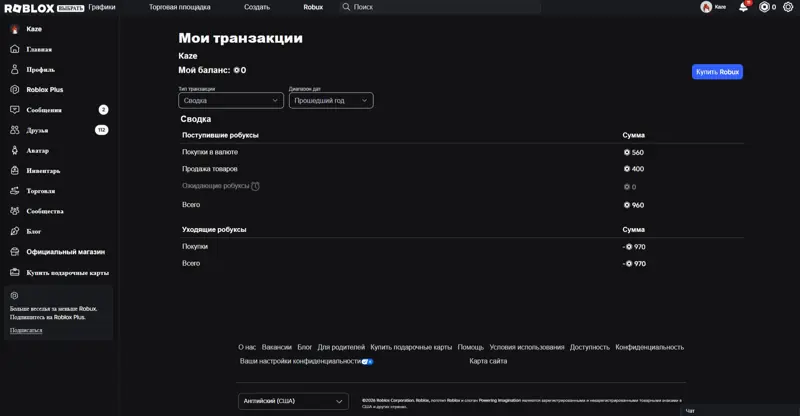The image size is (800, 416).
Task: Toggle the privacy settings switch icon in footer
Action: coord(368,361)
